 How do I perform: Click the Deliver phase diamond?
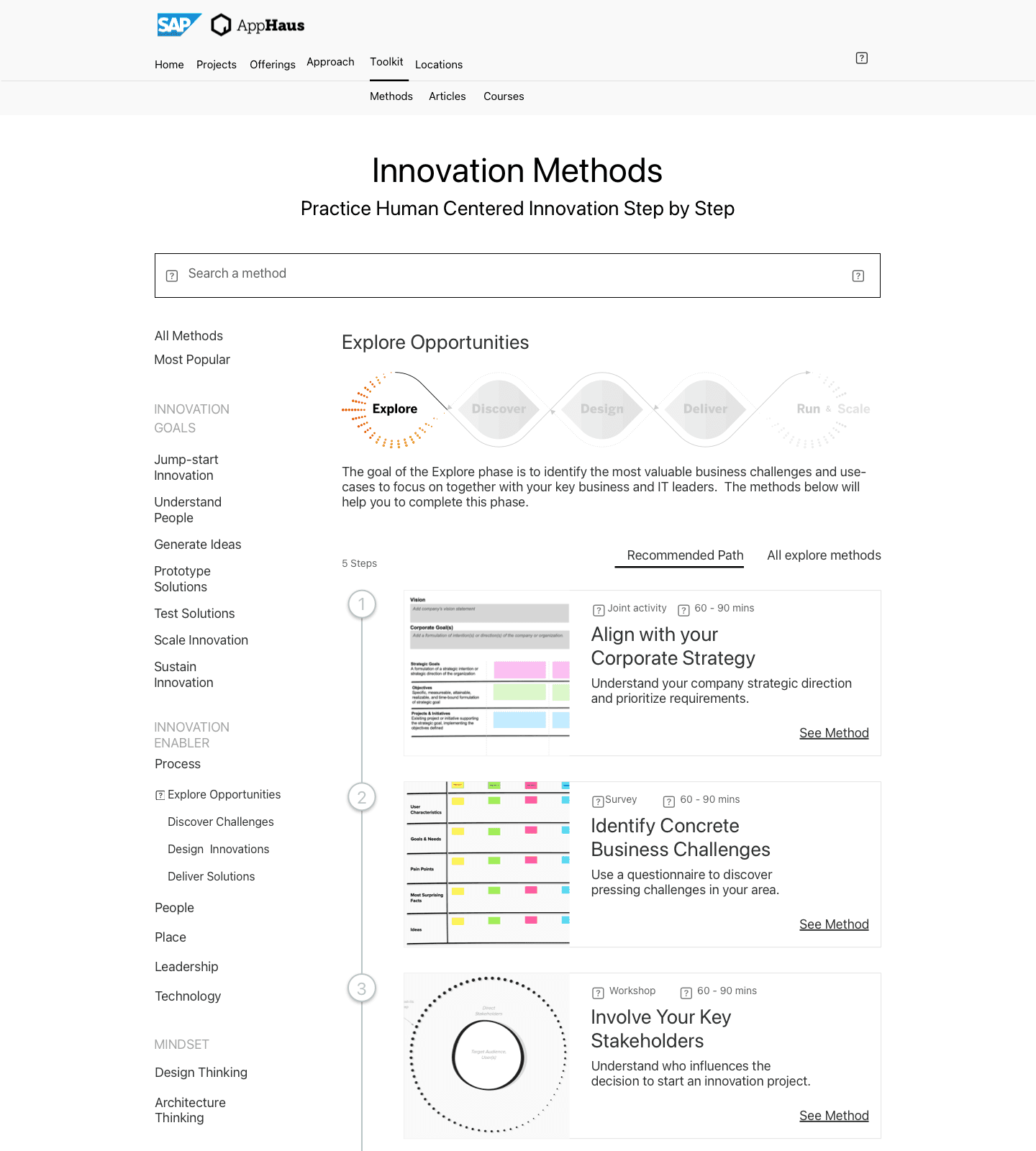(705, 409)
